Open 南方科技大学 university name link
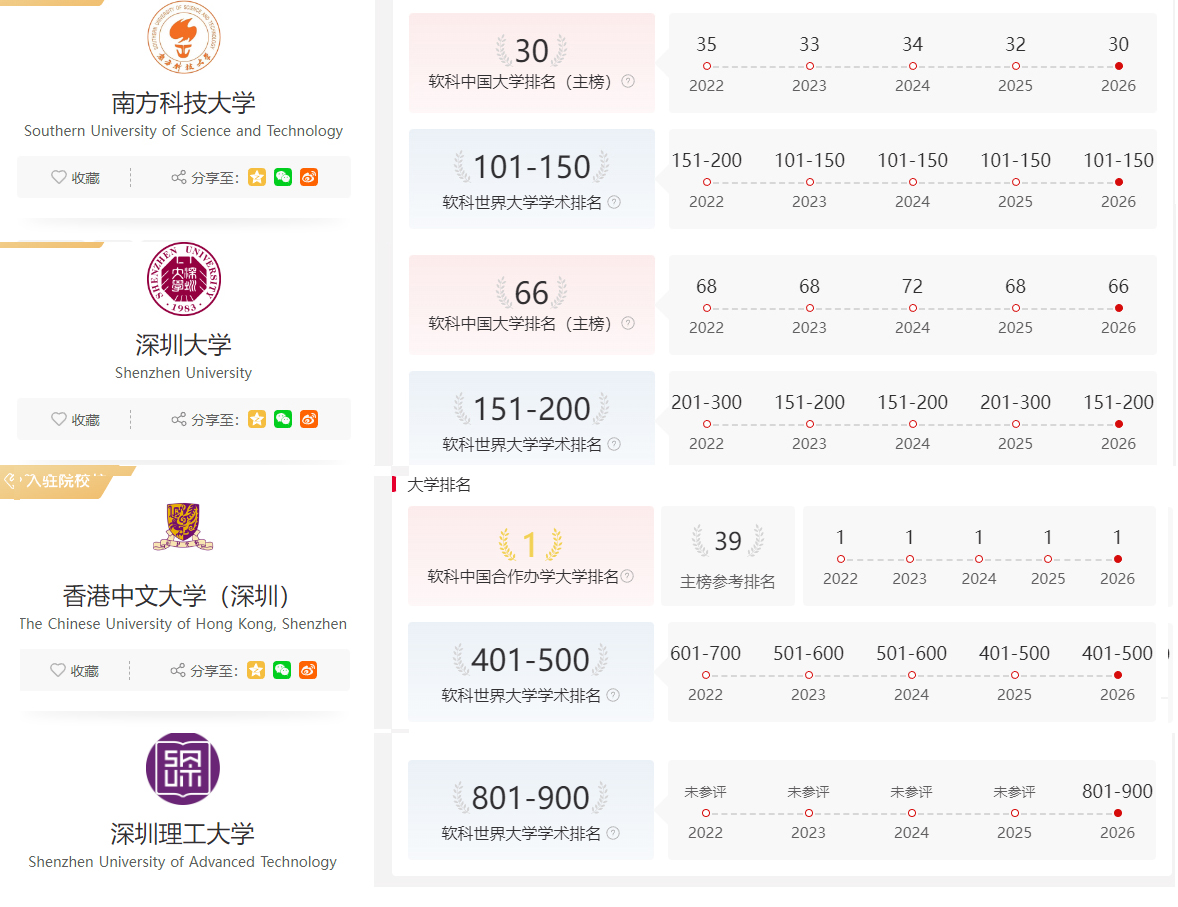Viewport: 1178px width, 907px height. [183, 103]
